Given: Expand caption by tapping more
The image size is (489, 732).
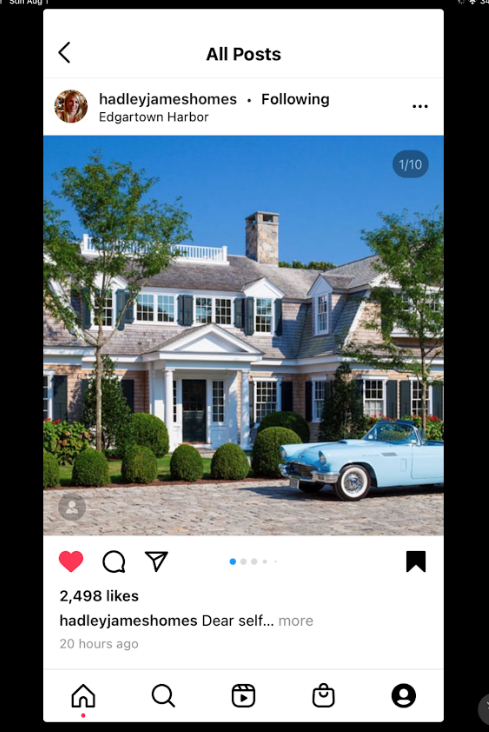Looking at the screenshot, I should 296,621.
